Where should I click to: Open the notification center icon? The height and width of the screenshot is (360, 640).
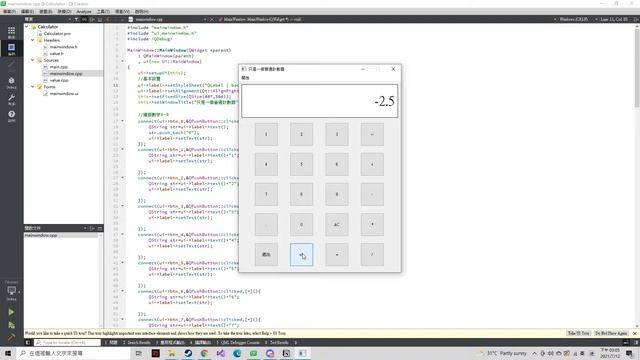click(629, 353)
